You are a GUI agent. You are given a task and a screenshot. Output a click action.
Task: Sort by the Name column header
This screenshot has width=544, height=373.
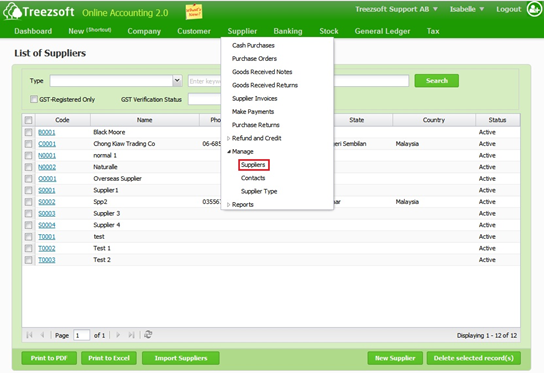[x=145, y=120]
